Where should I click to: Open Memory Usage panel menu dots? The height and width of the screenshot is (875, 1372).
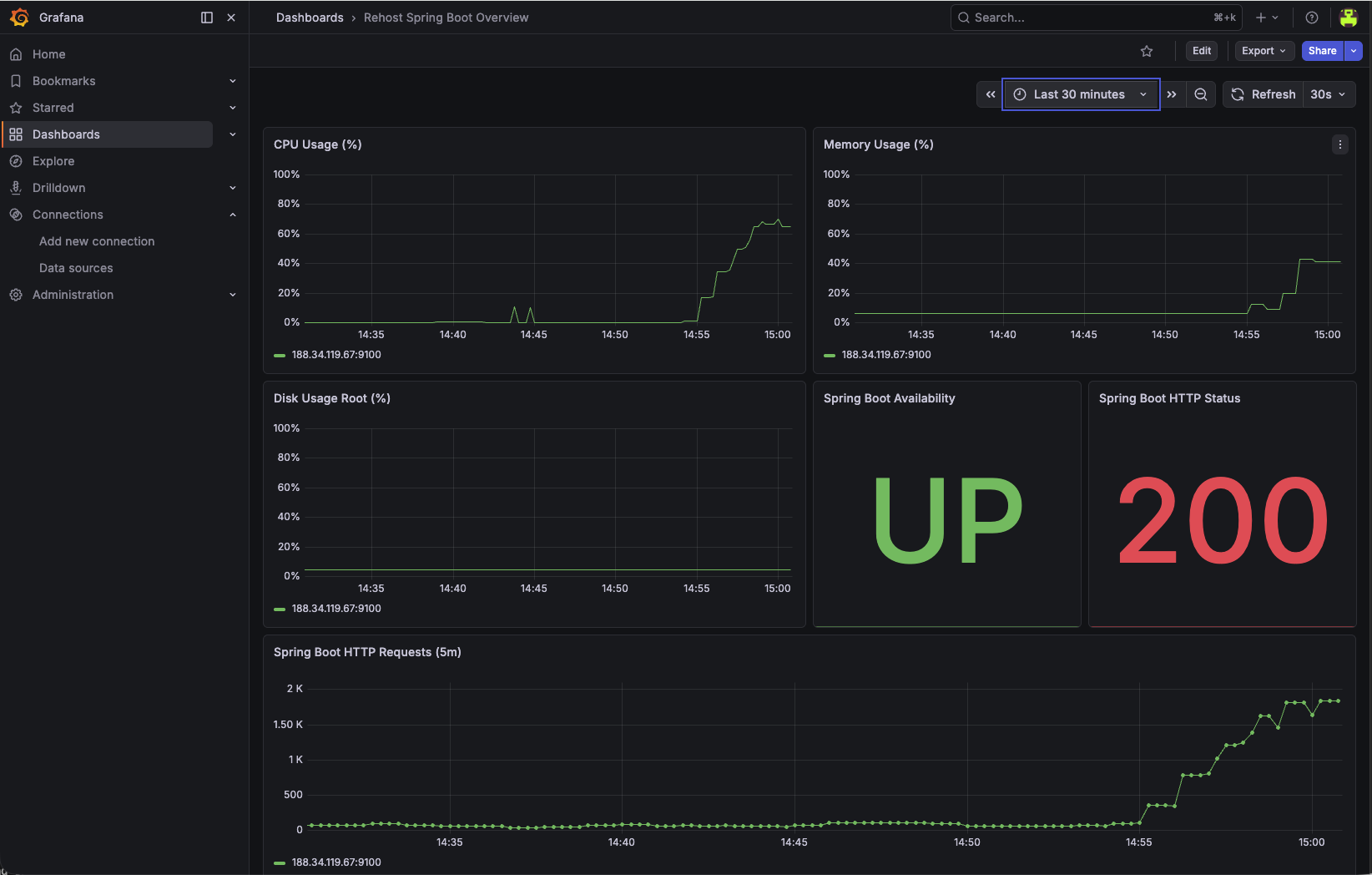[1340, 144]
